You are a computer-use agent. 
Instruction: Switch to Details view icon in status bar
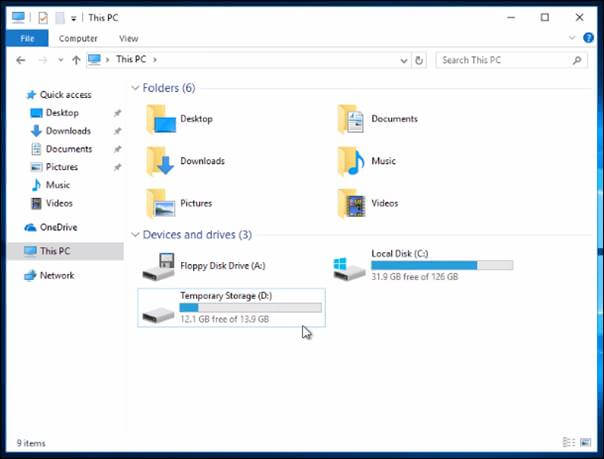click(569, 442)
